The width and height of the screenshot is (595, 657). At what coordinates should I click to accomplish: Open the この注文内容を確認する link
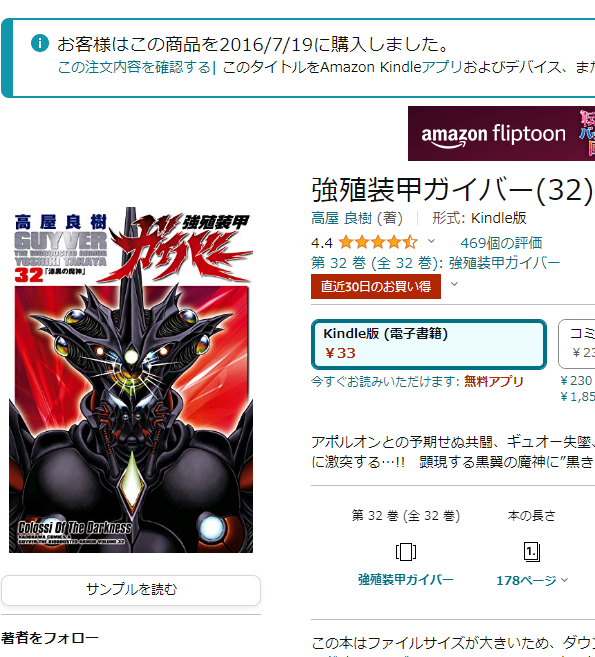134,67
